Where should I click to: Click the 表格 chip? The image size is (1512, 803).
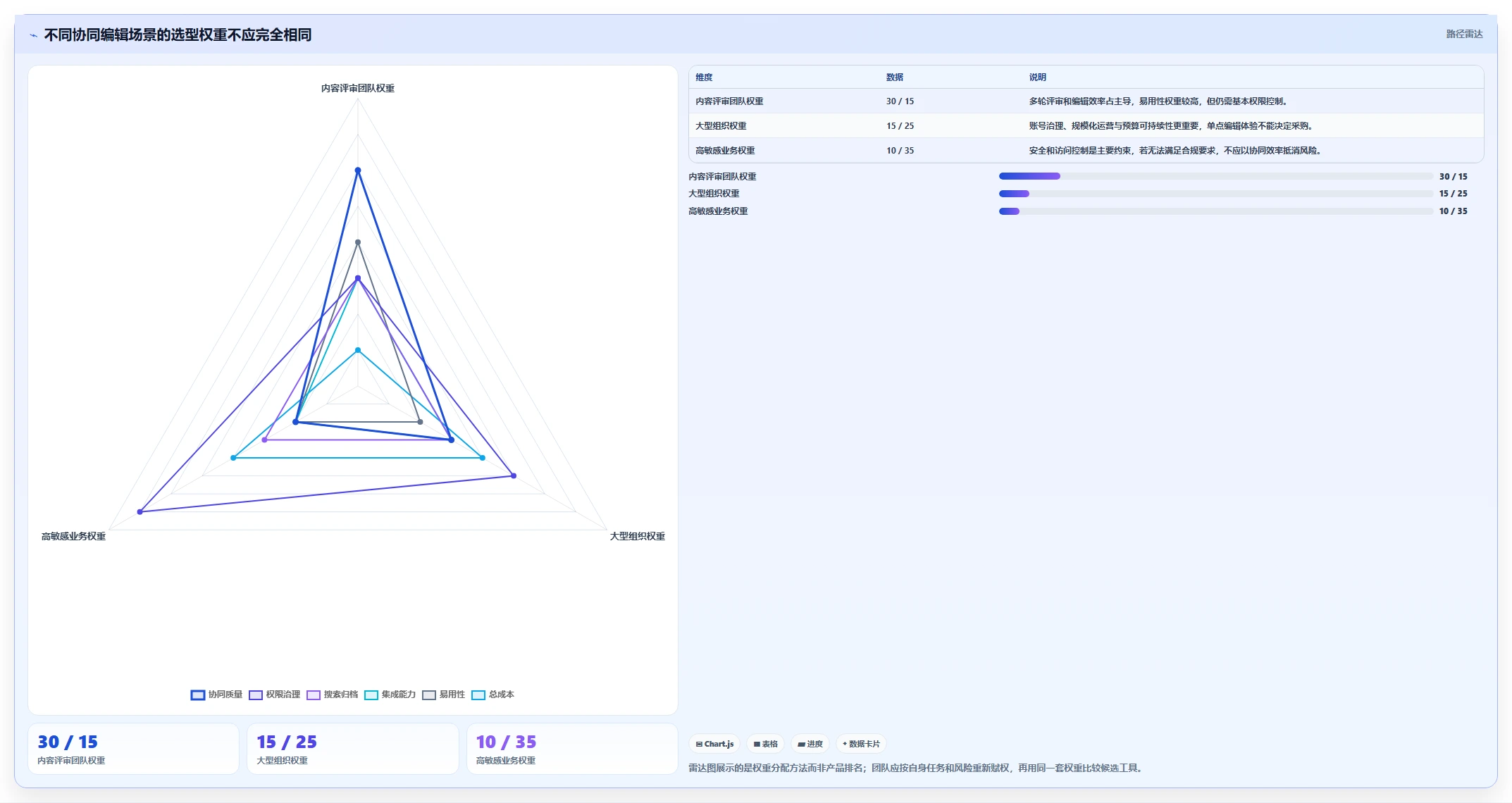pyautogui.click(x=766, y=744)
